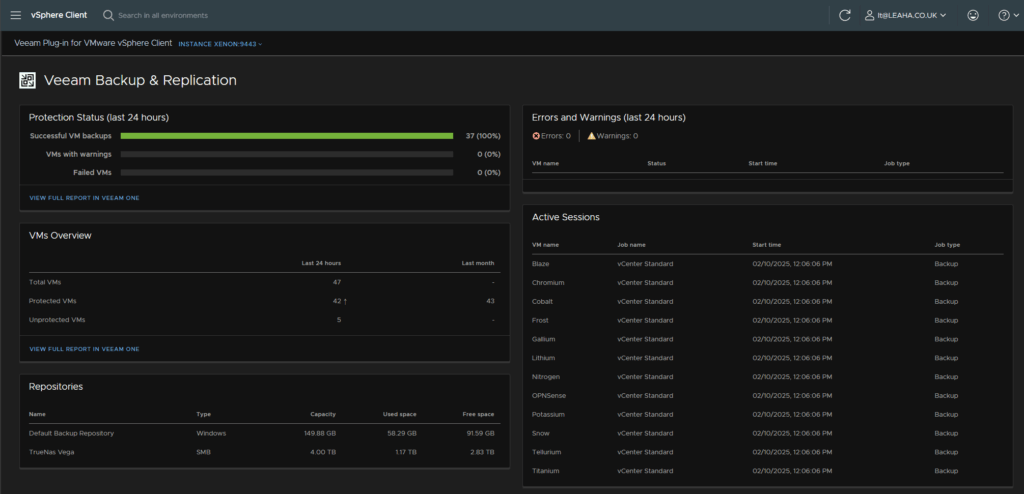
Task: Click the Protected VMs up arrow indicator
Action: (x=345, y=301)
